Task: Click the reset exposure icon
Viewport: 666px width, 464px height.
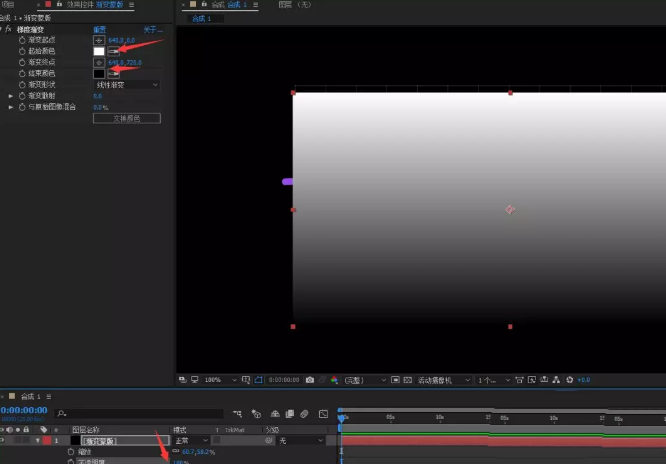Action: click(570, 379)
